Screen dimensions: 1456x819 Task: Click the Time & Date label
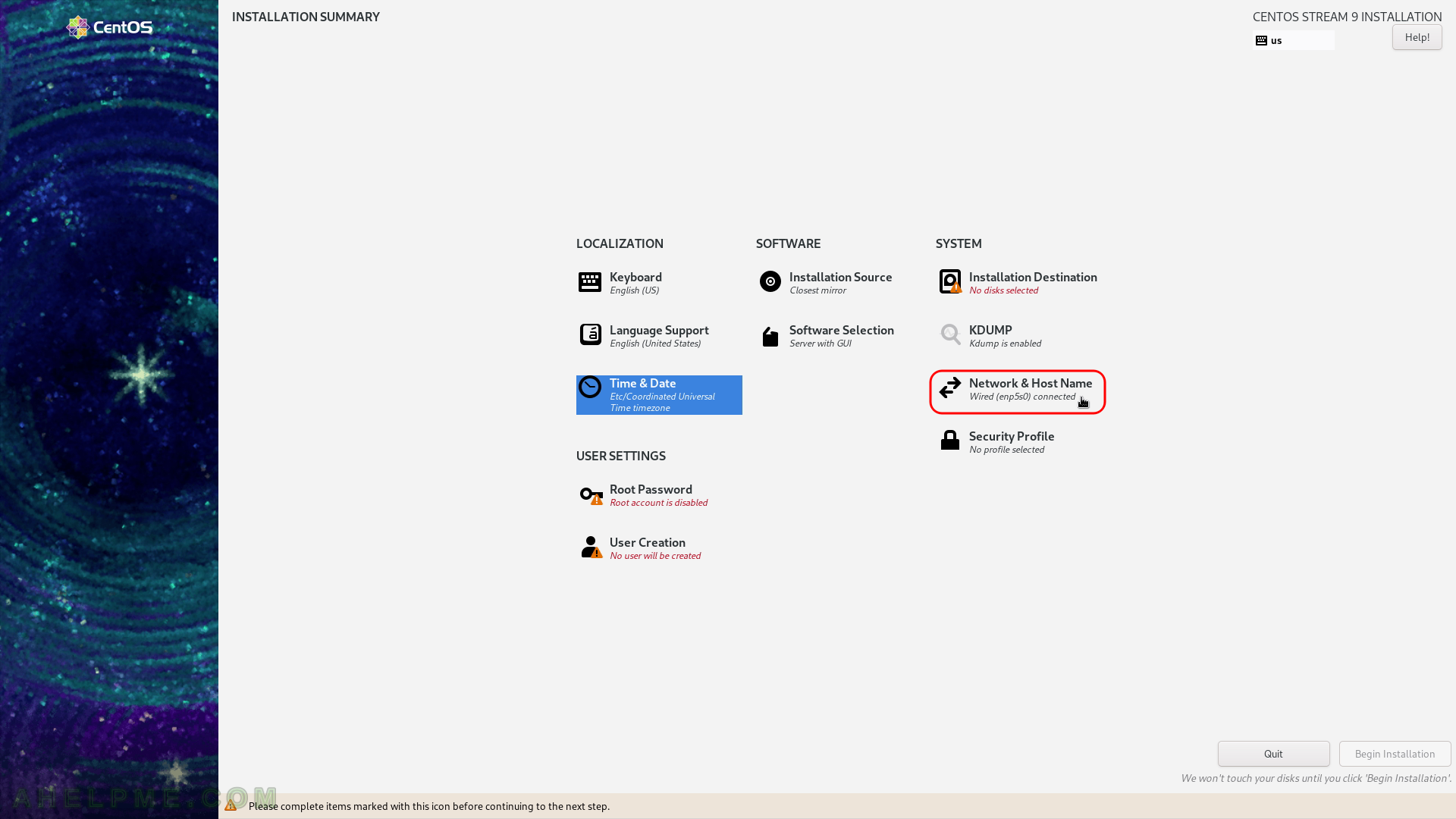coord(642,384)
